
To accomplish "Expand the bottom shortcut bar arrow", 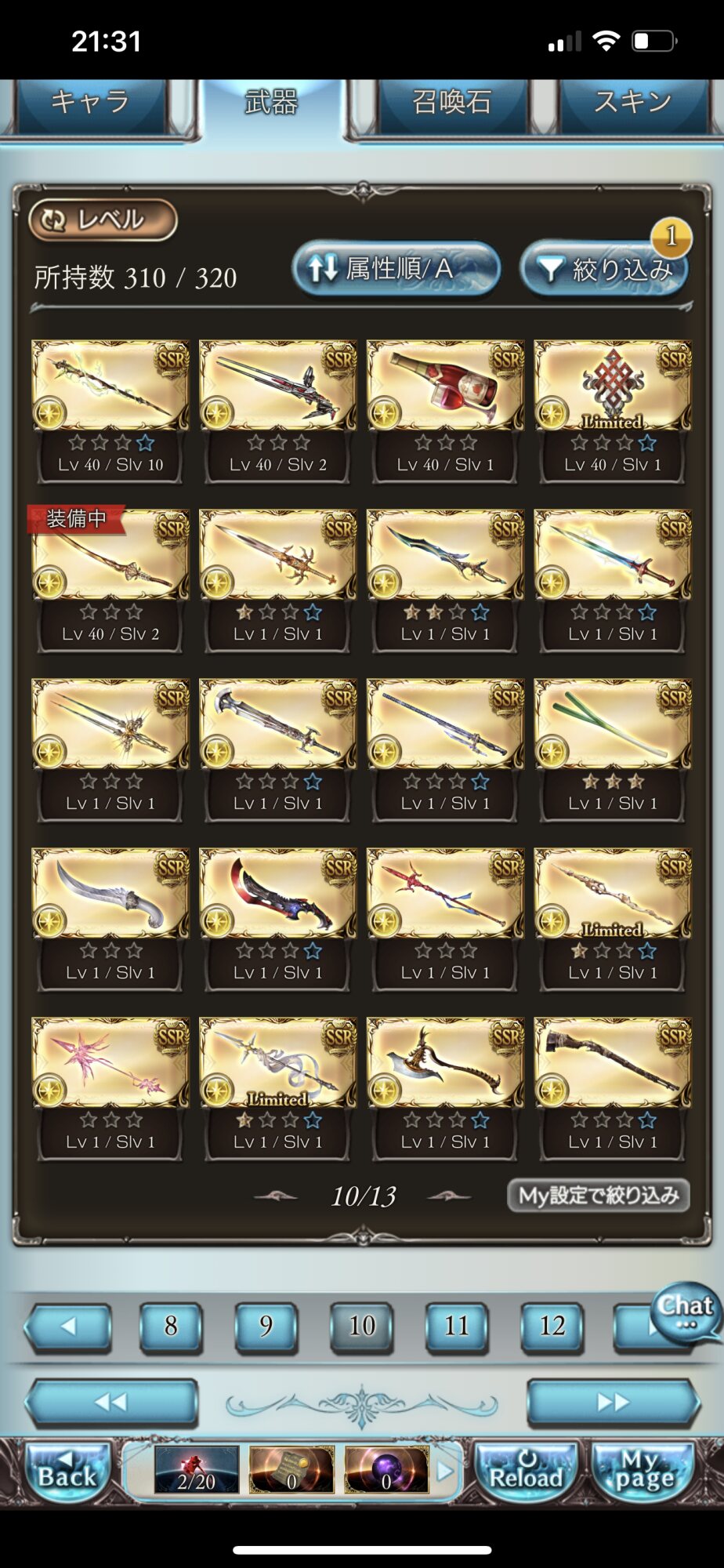I will (x=445, y=1471).
